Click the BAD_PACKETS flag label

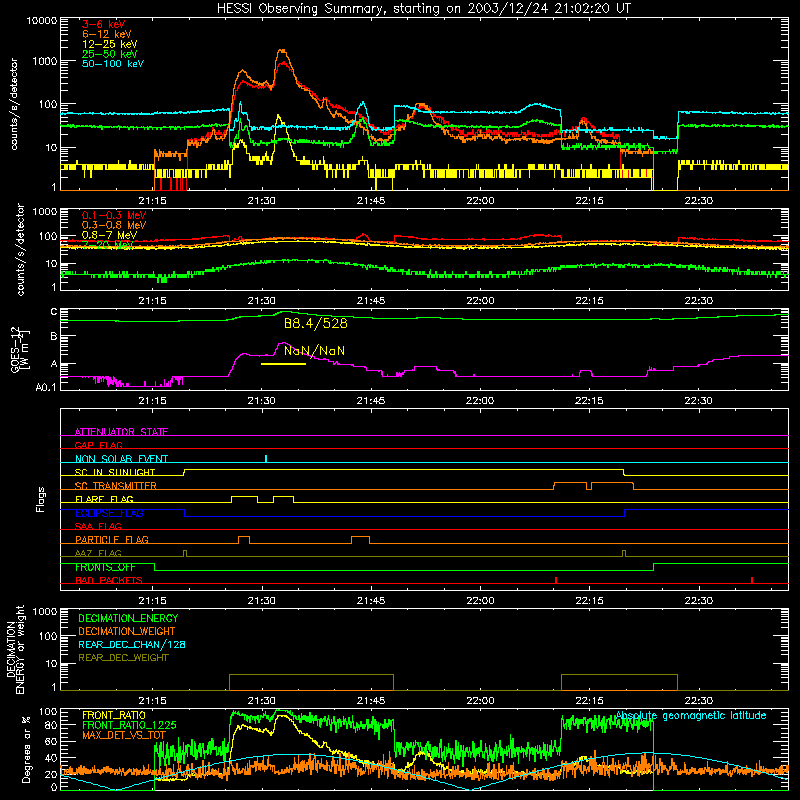coord(109,580)
